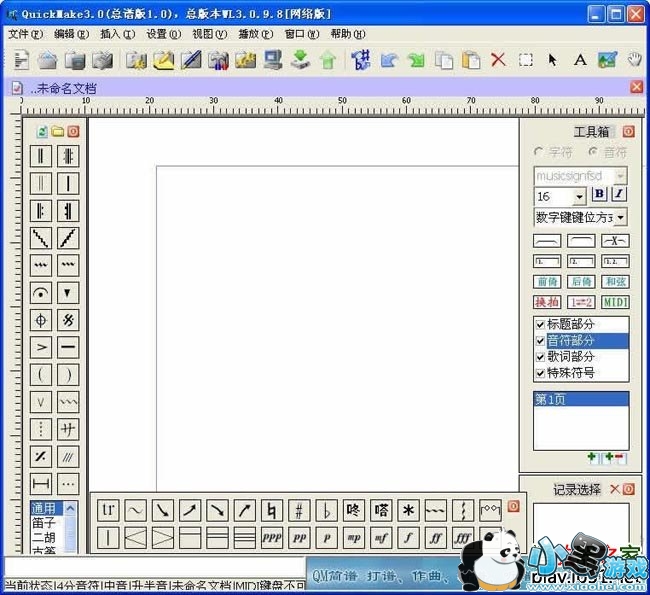Open the 文件 menu
Image resolution: width=650 pixels, height=595 pixels.
25,34
